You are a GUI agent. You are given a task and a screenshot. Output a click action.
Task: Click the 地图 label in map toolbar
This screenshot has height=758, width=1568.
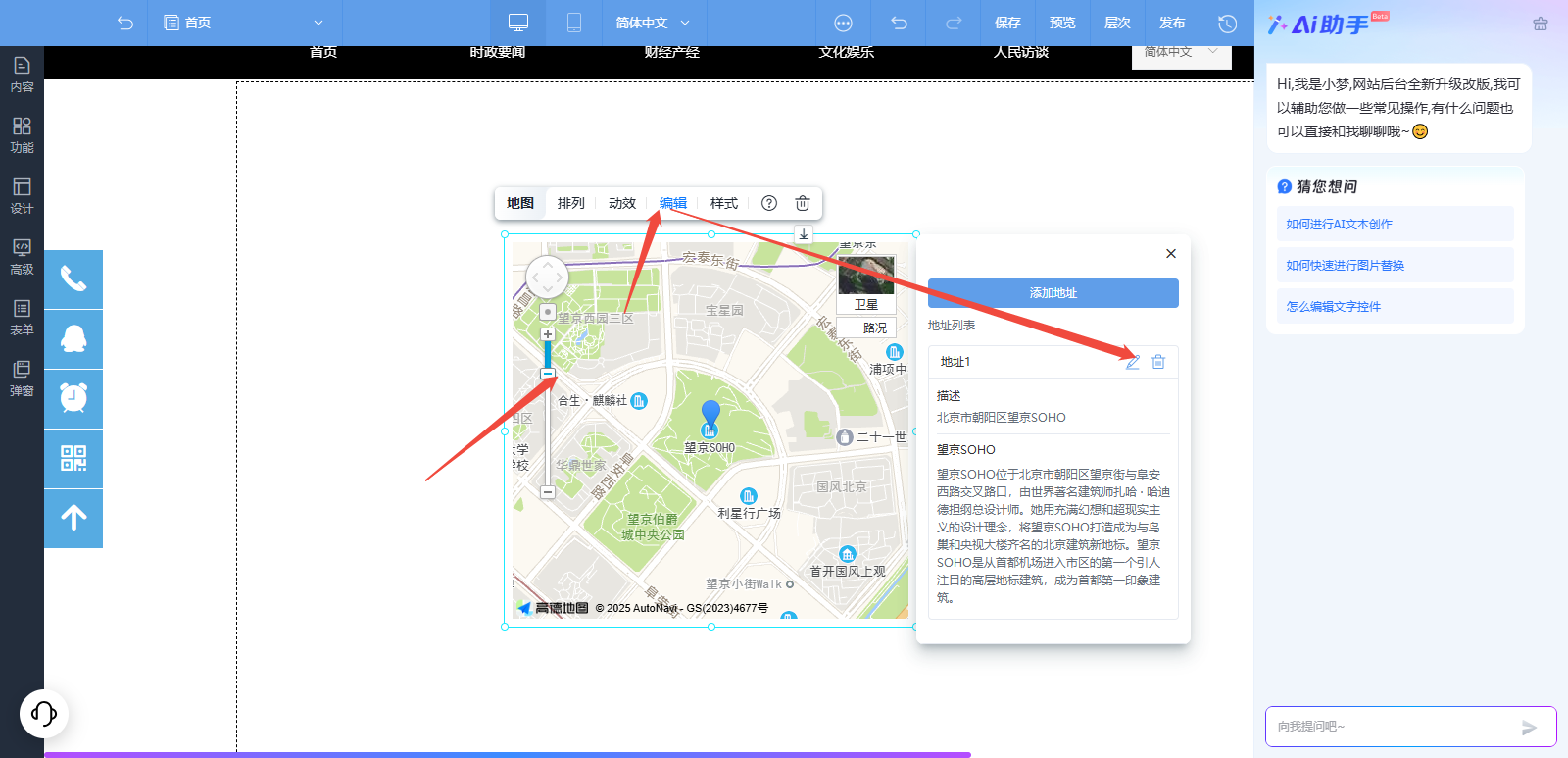click(520, 203)
